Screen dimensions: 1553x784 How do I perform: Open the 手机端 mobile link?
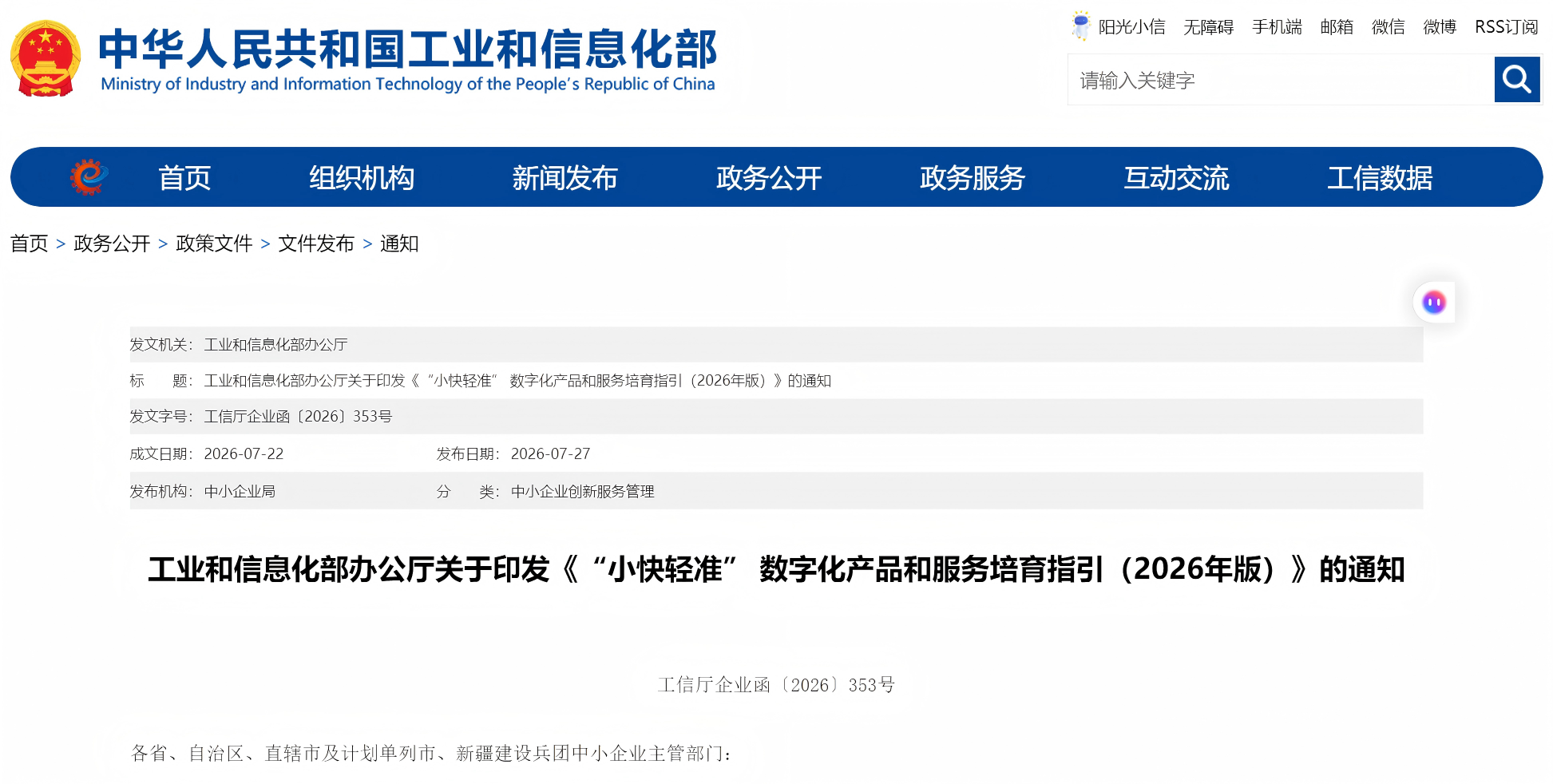[x=1277, y=27]
